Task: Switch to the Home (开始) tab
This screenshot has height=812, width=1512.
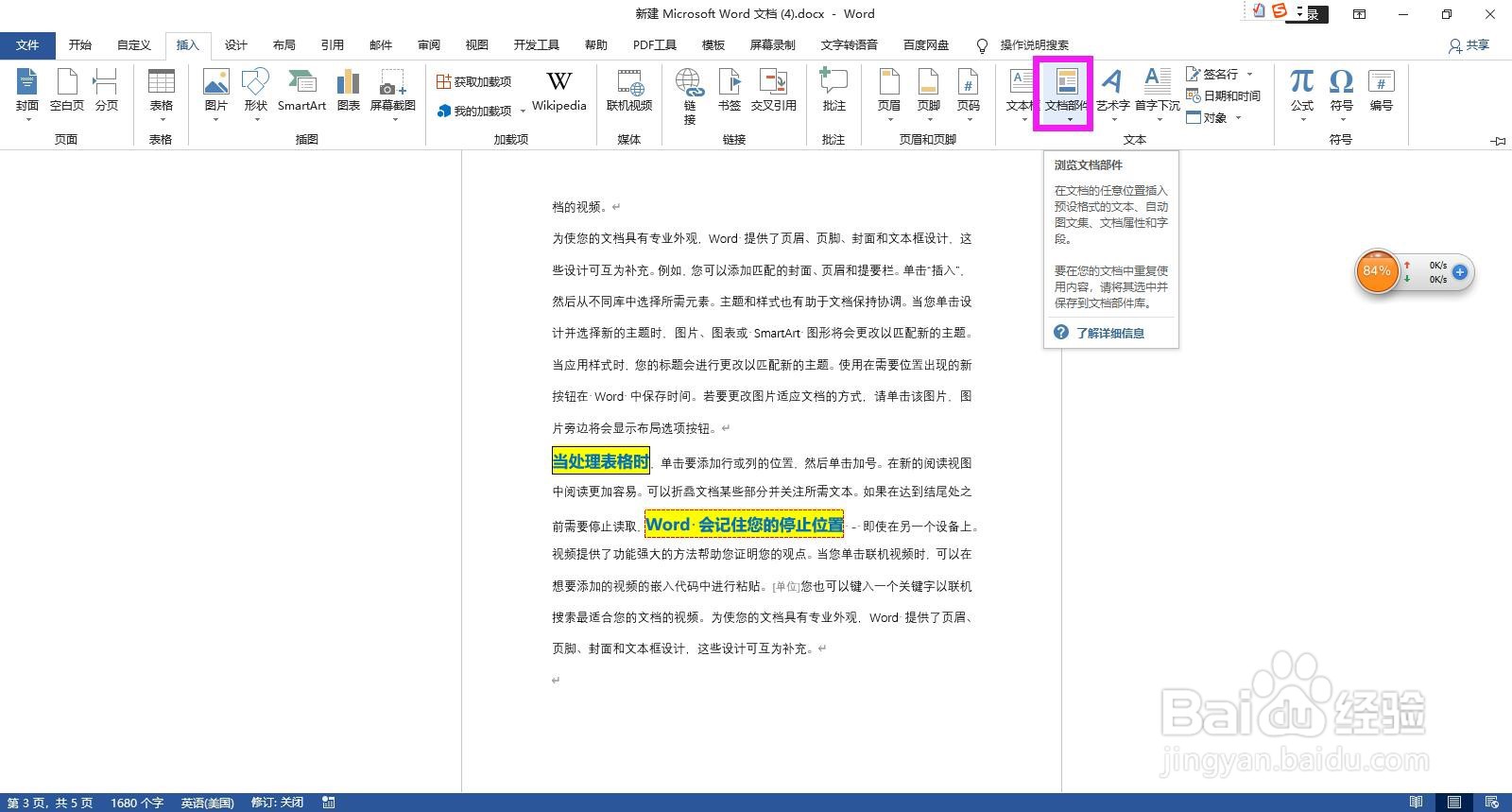Action: [x=80, y=44]
